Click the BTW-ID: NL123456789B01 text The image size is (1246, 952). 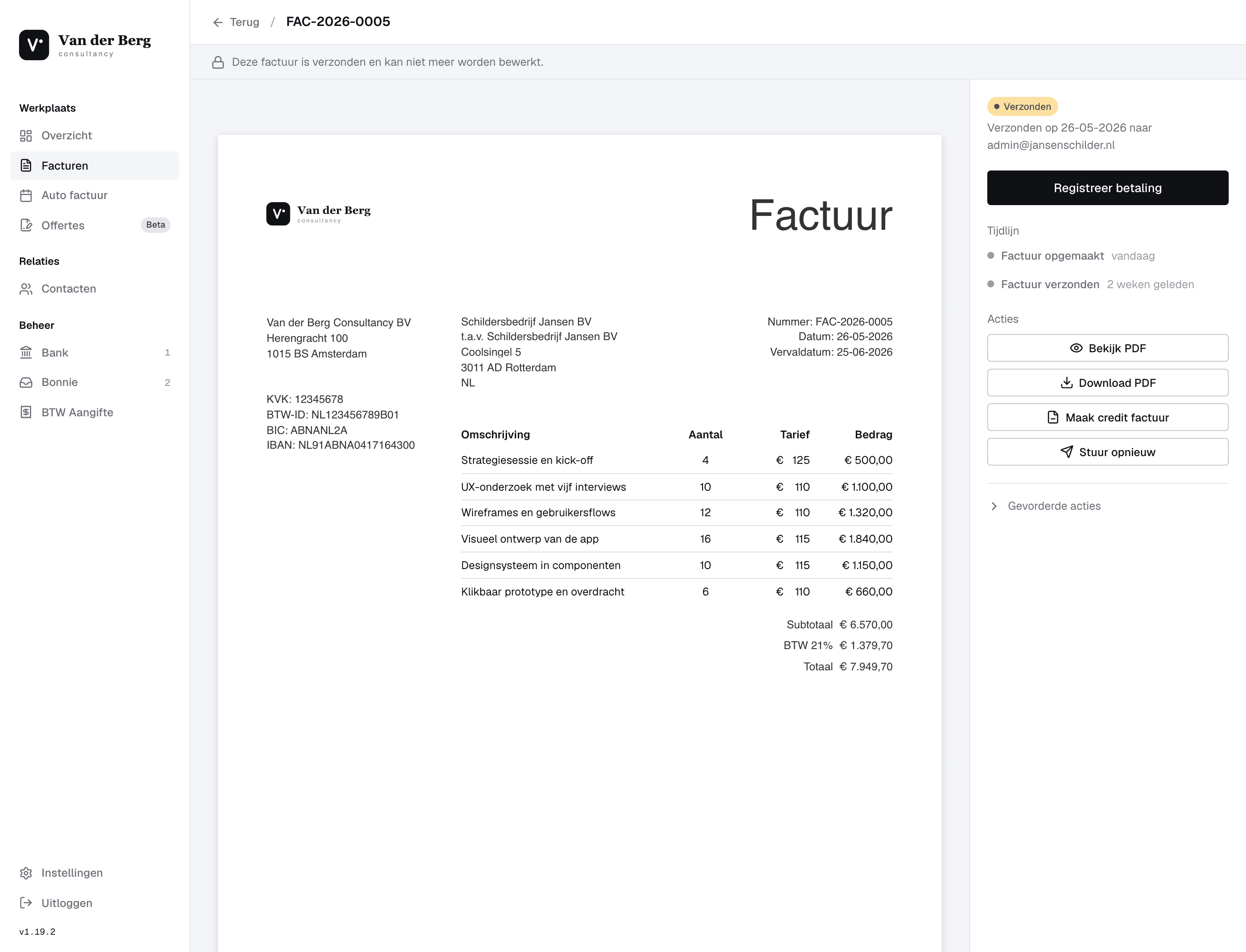[x=333, y=414]
